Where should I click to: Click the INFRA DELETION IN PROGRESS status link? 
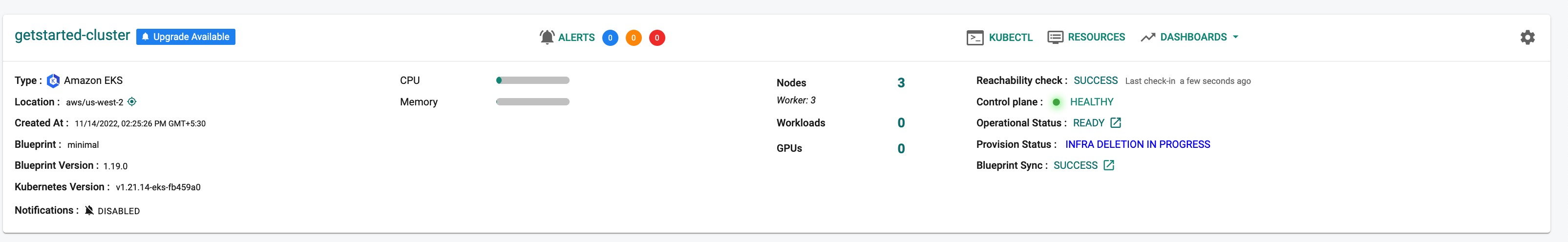[1137, 144]
